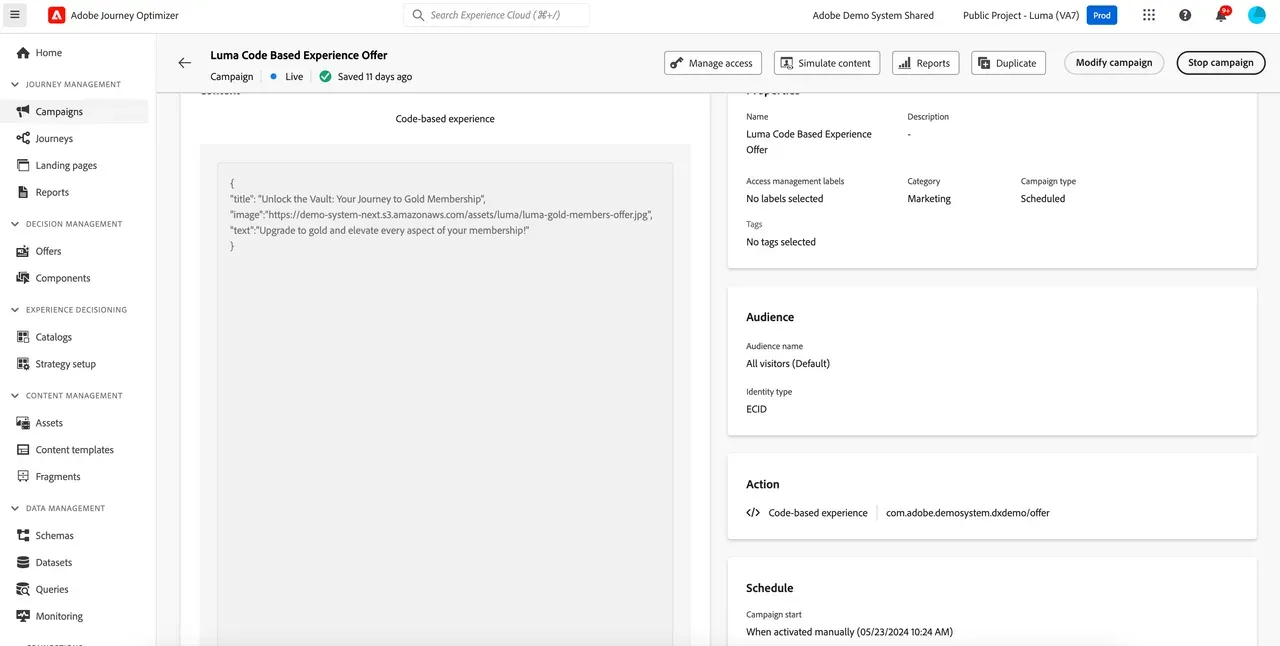The image size is (1280, 646).
Task: Collapse the Decision Management section
Action: point(15,224)
